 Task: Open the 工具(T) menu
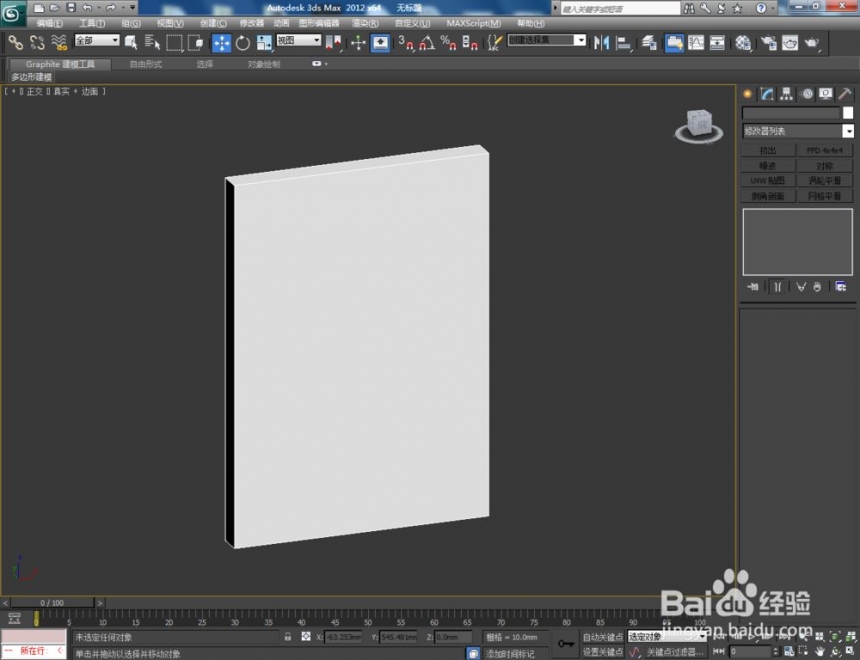coord(92,23)
